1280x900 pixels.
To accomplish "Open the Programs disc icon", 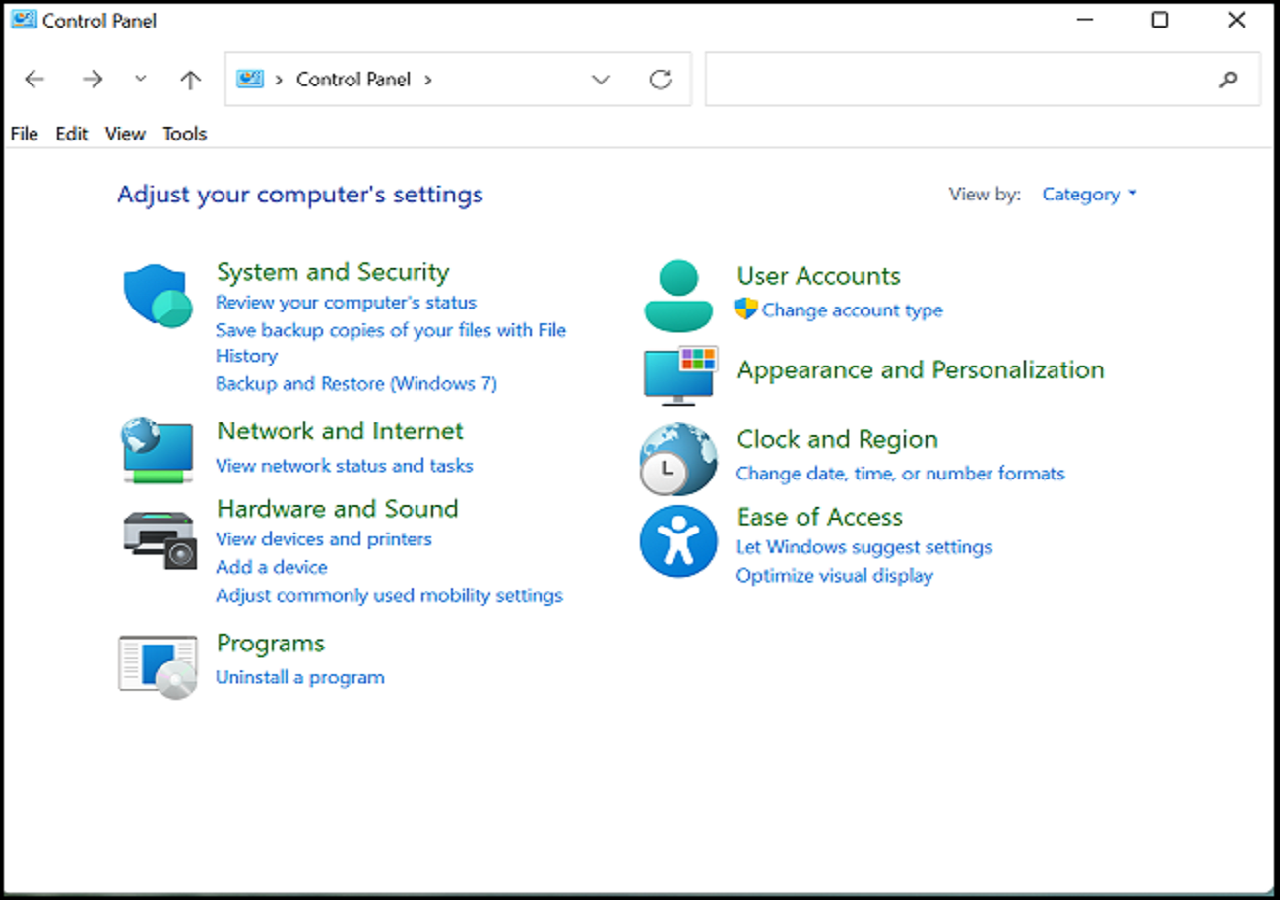I will (x=158, y=666).
